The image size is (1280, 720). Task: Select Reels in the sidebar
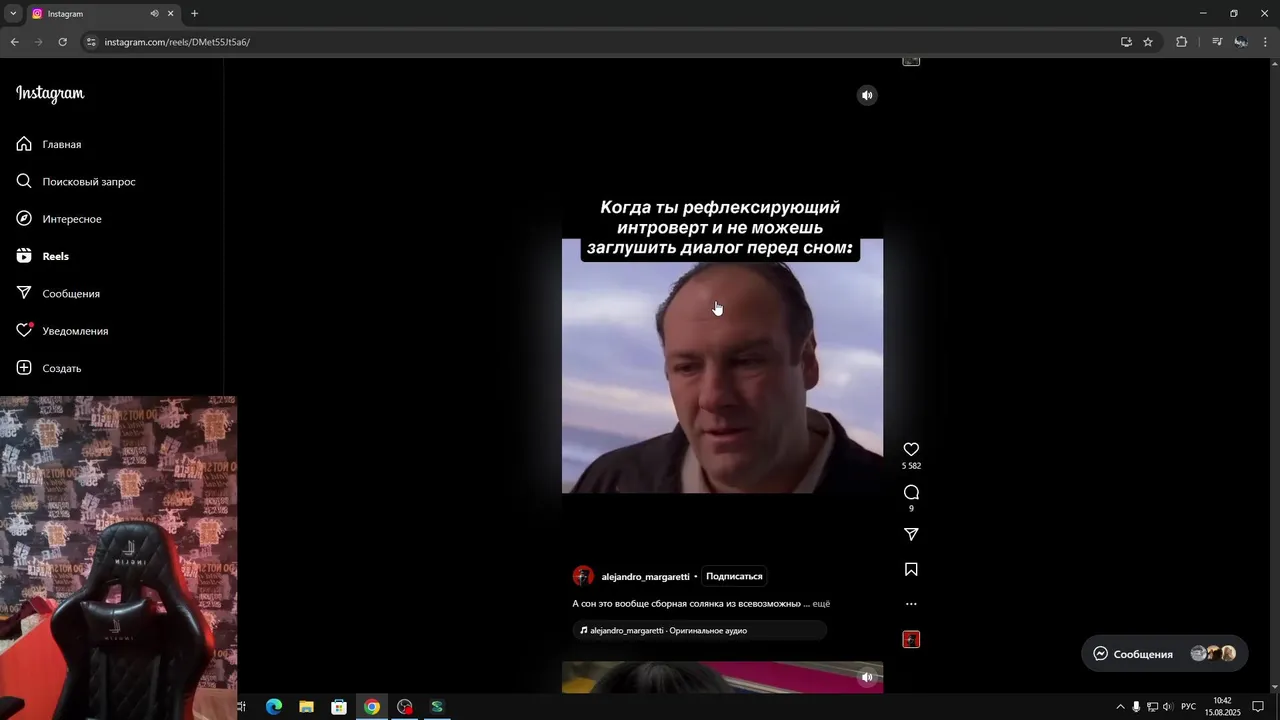(55, 256)
